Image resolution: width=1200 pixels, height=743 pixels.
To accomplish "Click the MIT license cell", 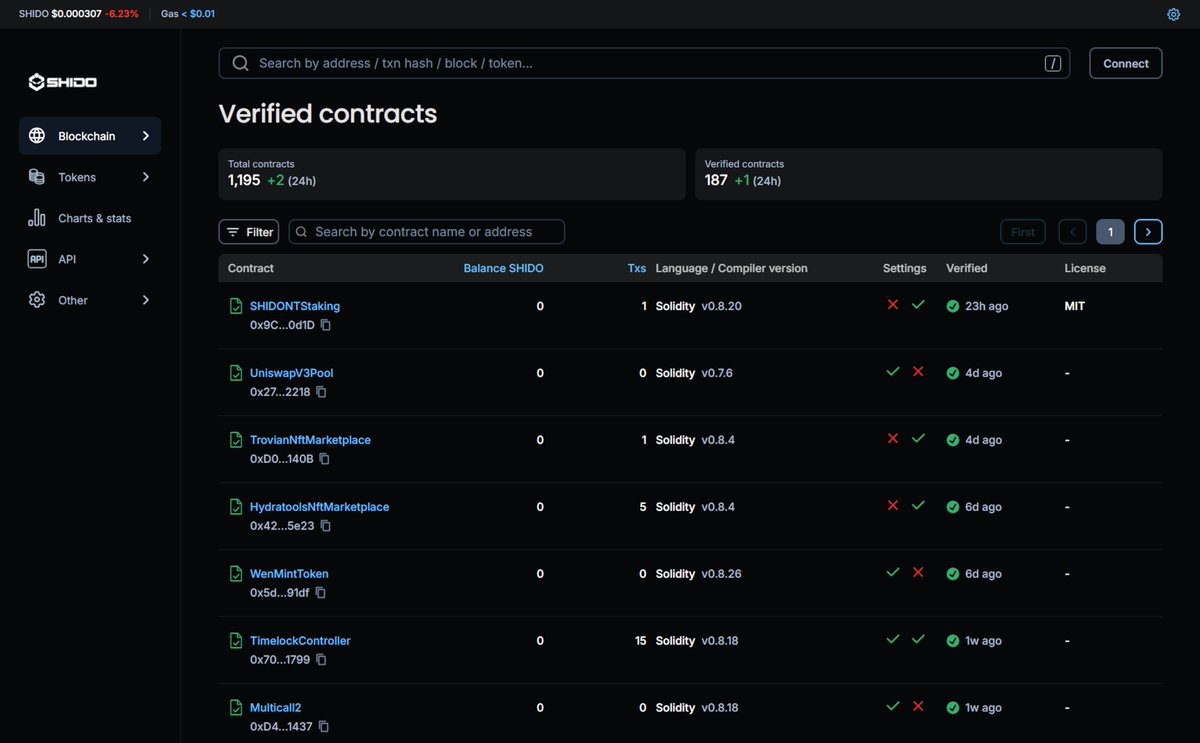I will pyautogui.click(x=1075, y=306).
